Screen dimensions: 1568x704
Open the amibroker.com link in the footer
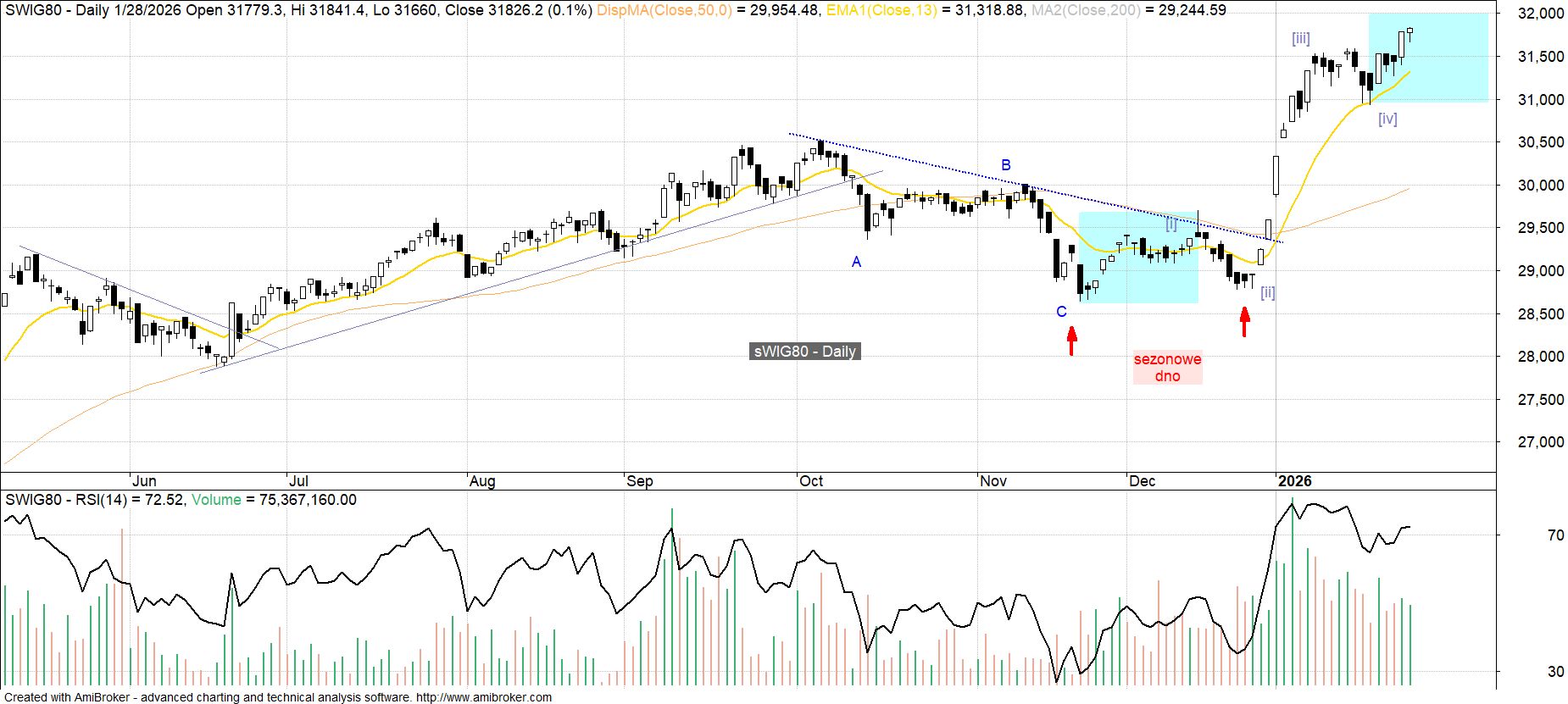pyautogui.click(x=483, y=697)
